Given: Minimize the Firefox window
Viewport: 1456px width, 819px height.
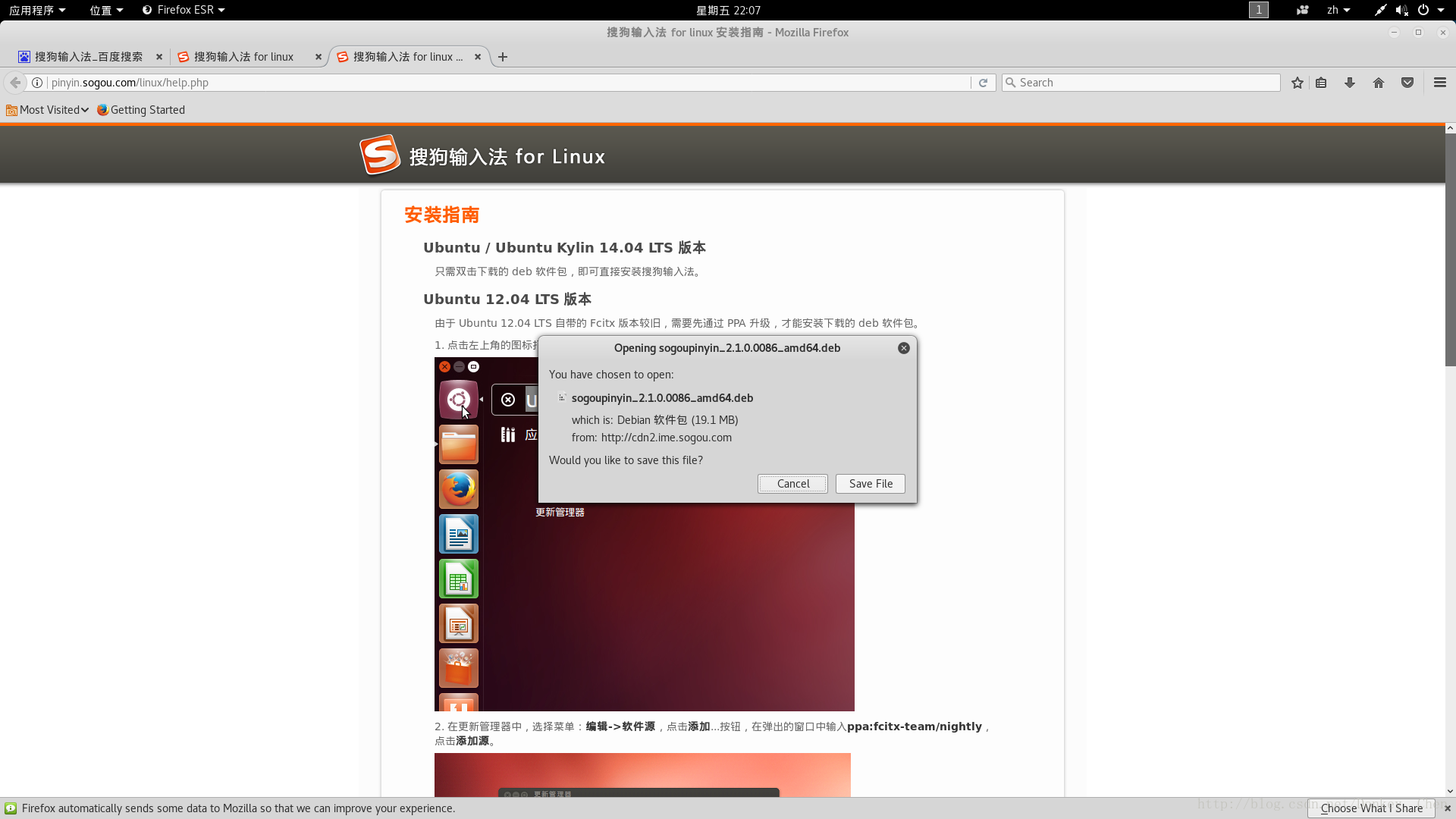Looking at the screenshot, I should pos(1394,33).
